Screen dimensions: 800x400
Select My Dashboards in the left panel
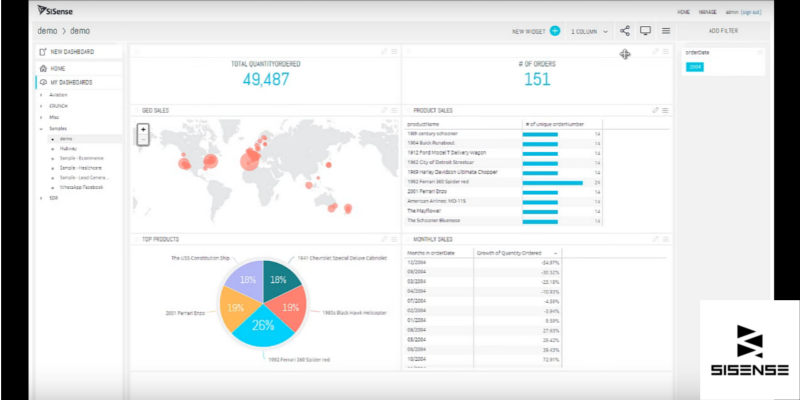pyautogui.click(x=70, y=82)
